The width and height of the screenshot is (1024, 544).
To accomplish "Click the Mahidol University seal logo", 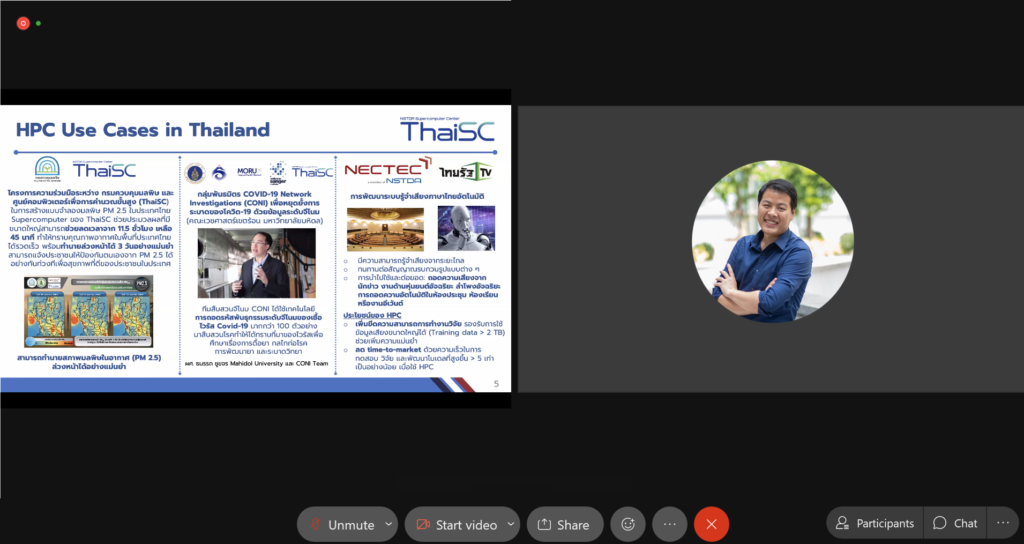I will click(195, 173).
